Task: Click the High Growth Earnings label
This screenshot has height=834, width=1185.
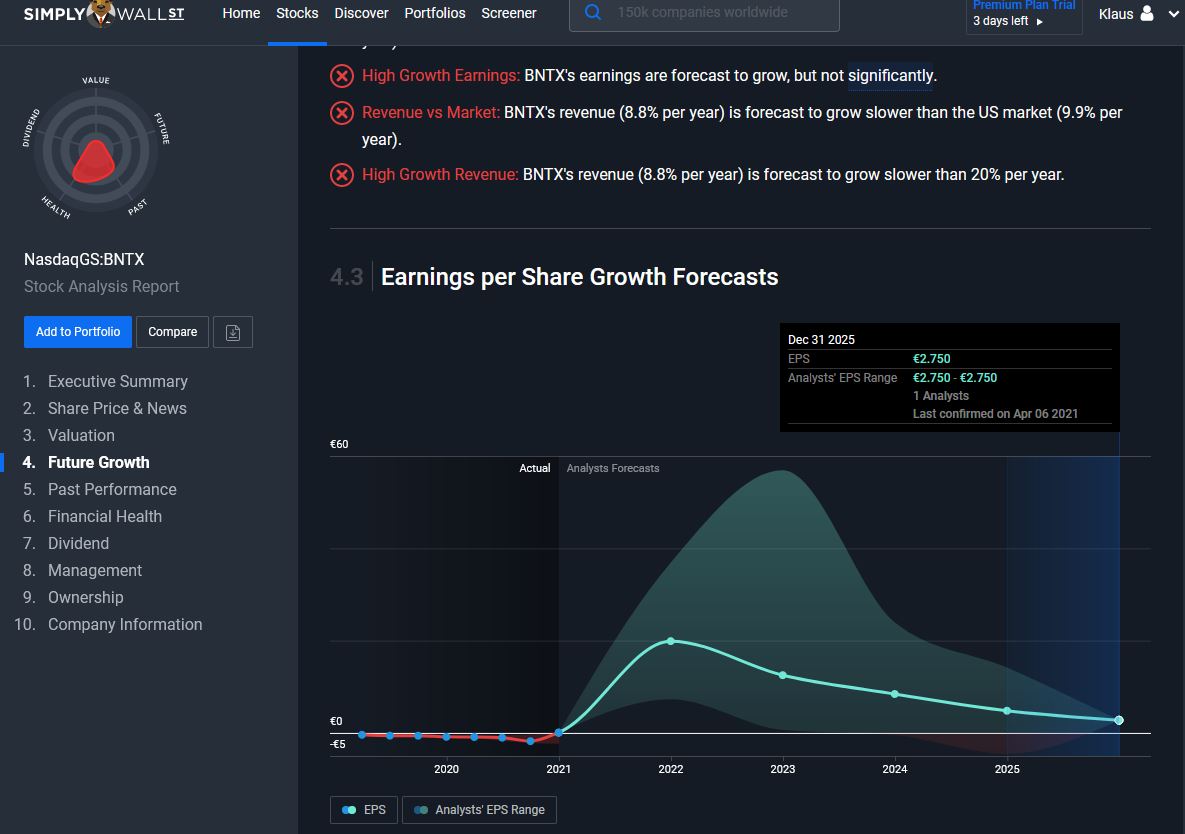Action: tap(441, 76)
